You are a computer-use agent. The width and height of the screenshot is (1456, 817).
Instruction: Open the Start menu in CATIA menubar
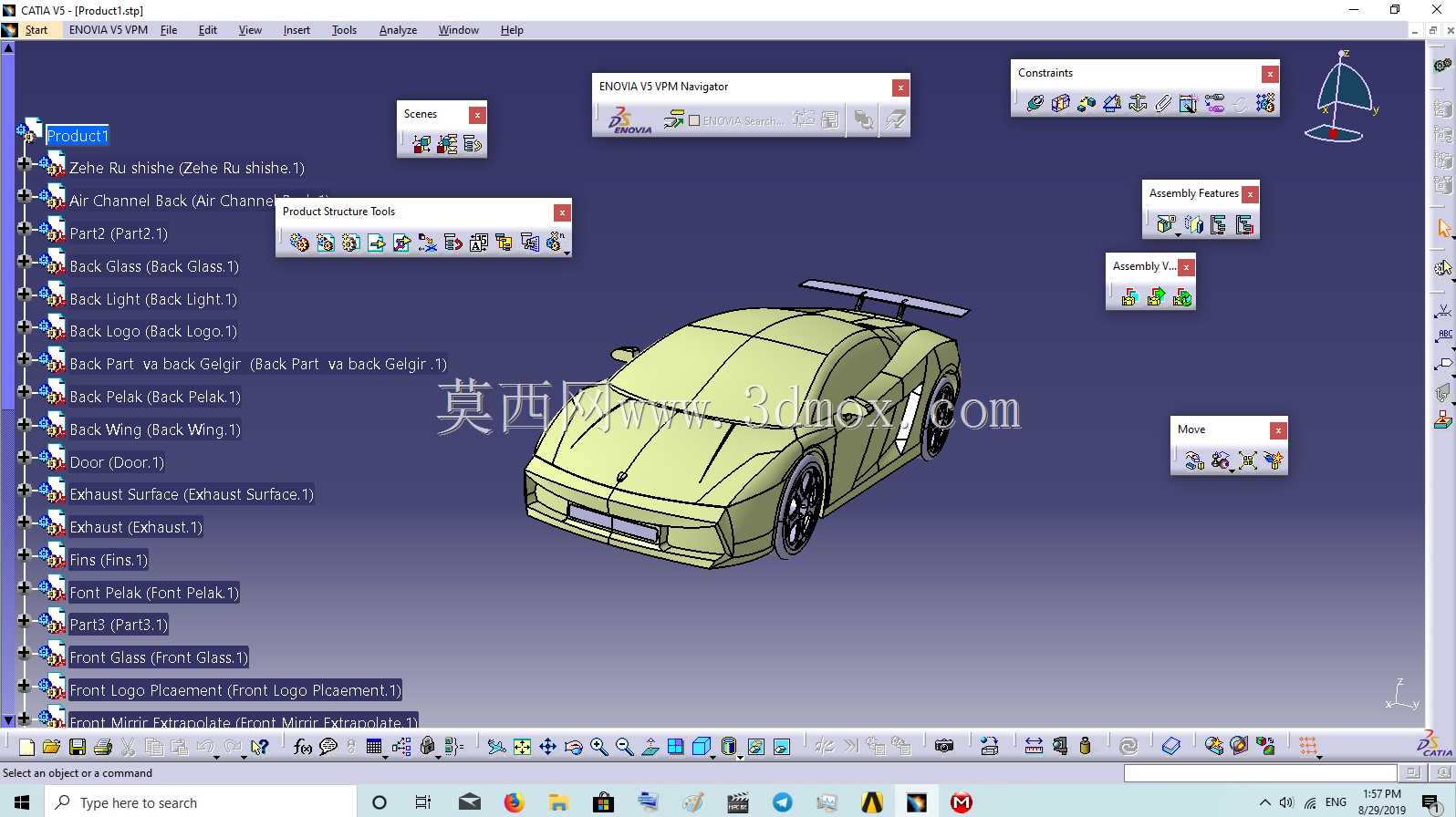pos(36,30)
